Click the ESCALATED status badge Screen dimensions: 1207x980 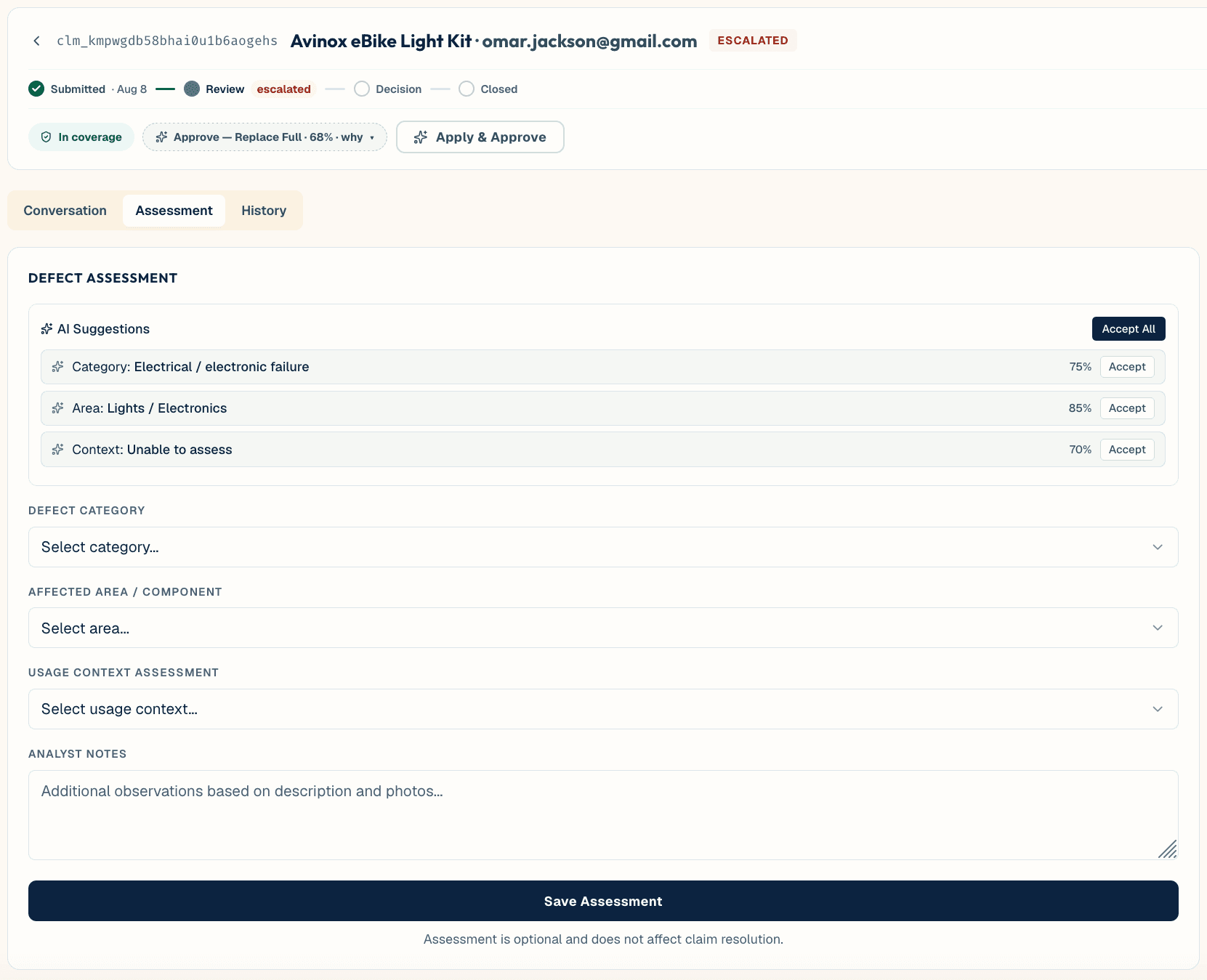pos(753,41)
